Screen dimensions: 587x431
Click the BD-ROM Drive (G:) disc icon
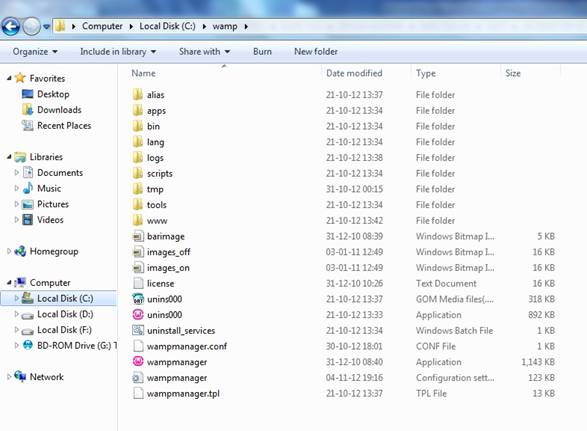tap(28, 345)
